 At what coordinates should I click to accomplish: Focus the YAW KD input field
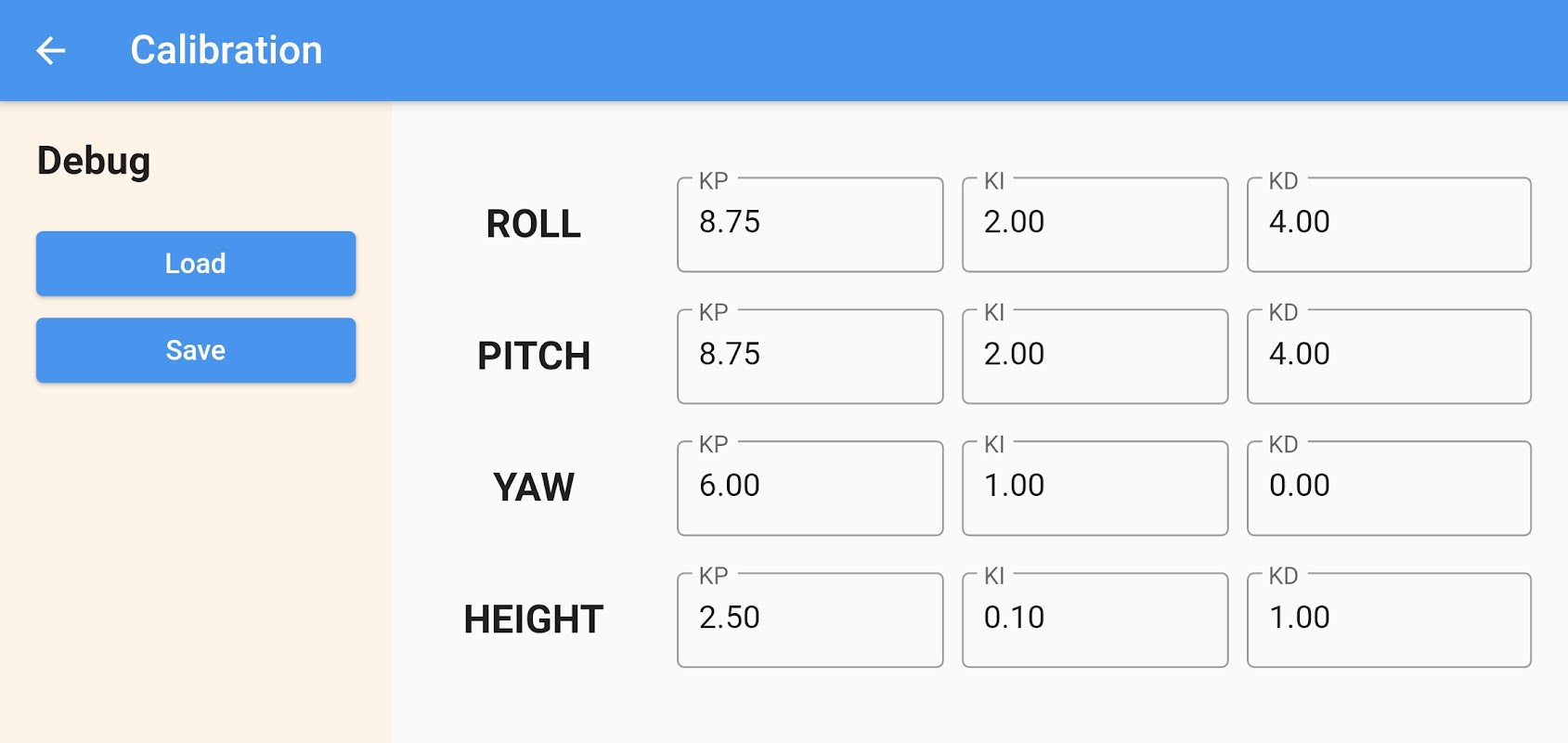click(x=1388, y=489)
